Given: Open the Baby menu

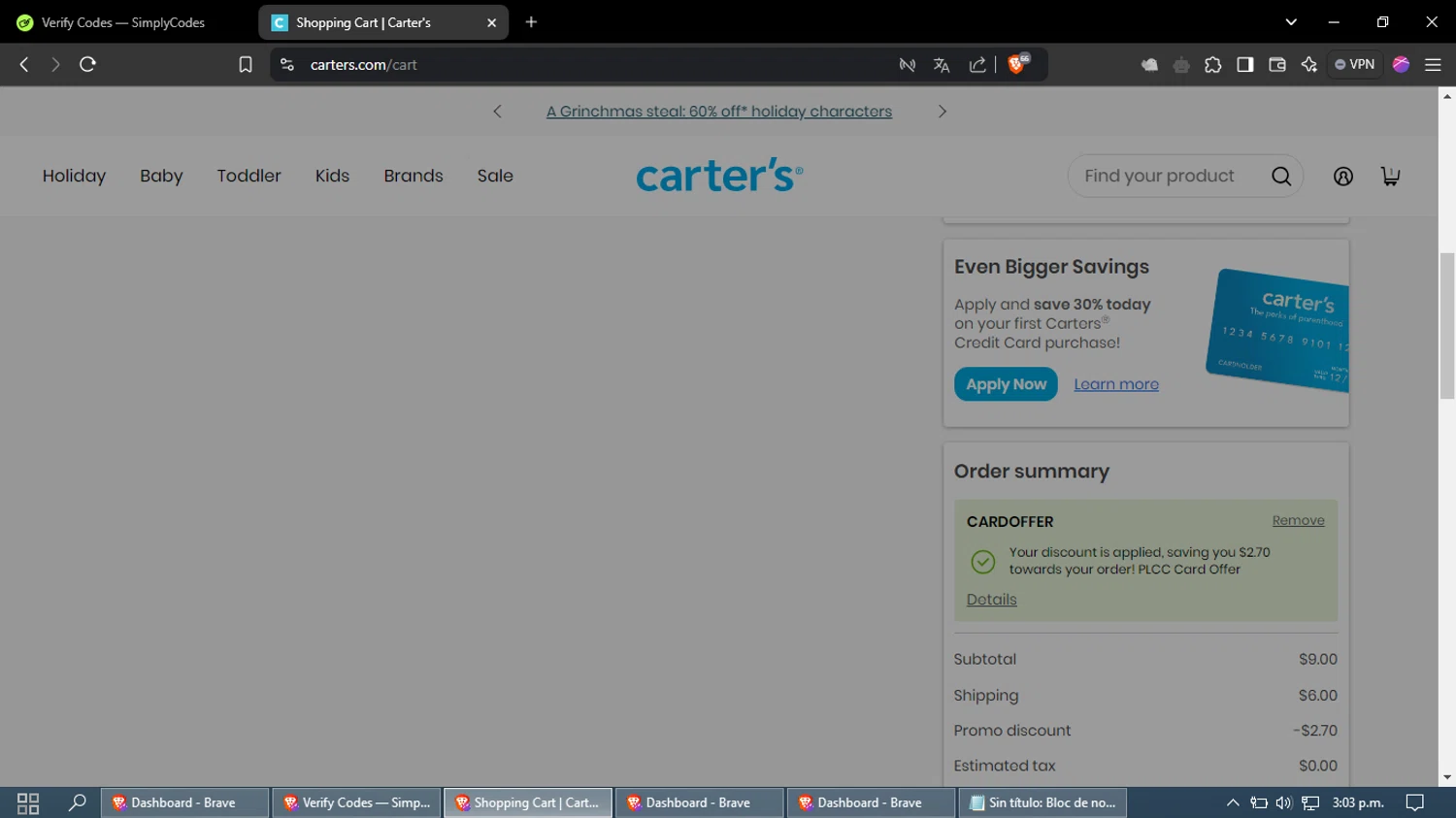Looking at the screenshot, I should 161,176.
